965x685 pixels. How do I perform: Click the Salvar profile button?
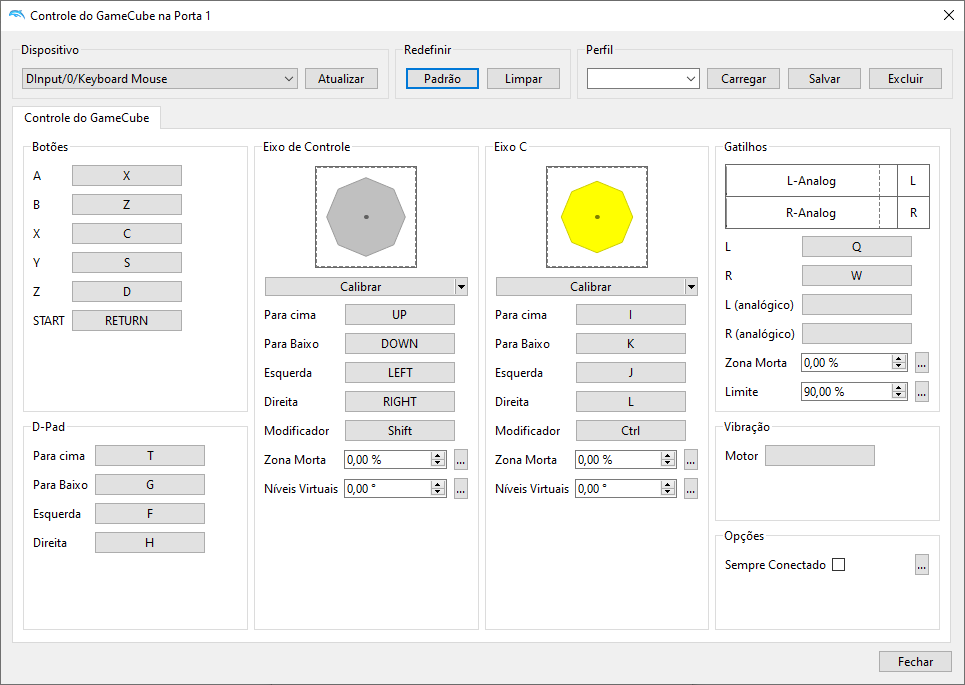(x=824, y=79)
